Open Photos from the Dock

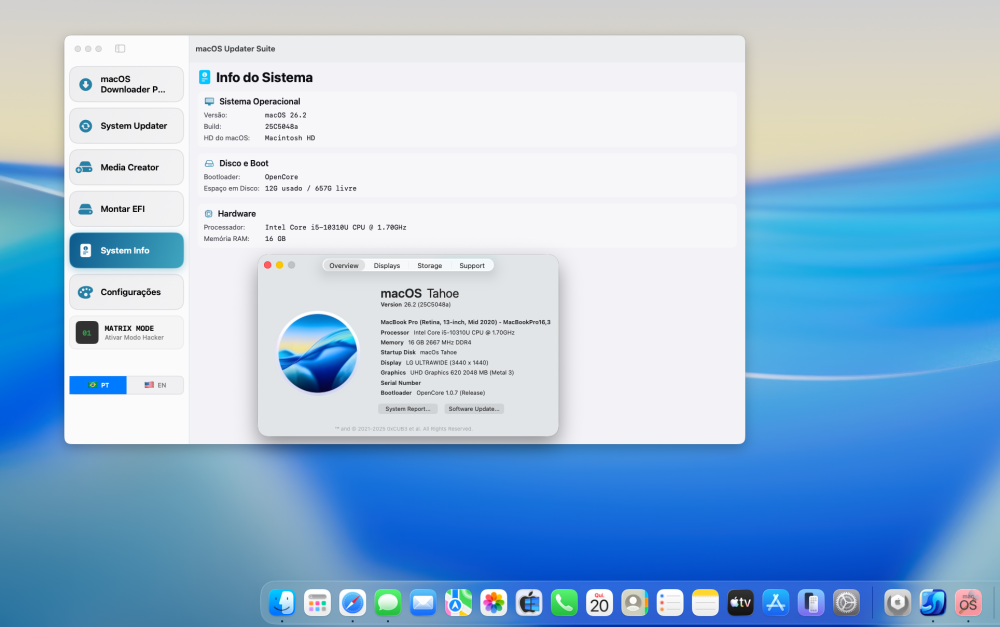coord(494,603)
